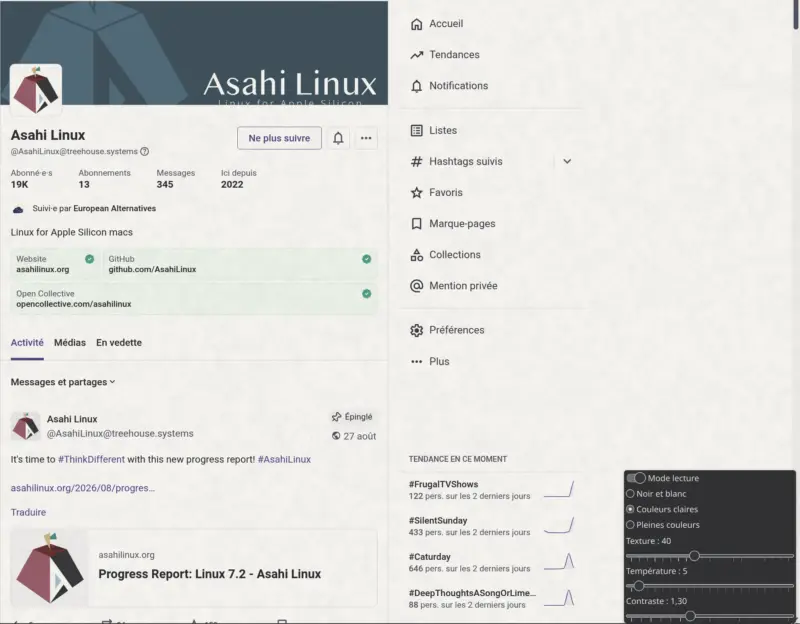Click the Accueil home icon

416,24
